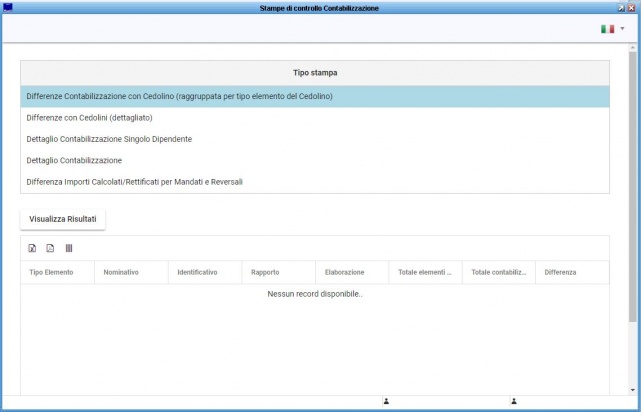The height and width of the screenshot is (412, 641).
Task: Select Differenze con Cedolini (dettagliato)
Action: [x=315, y=118]
